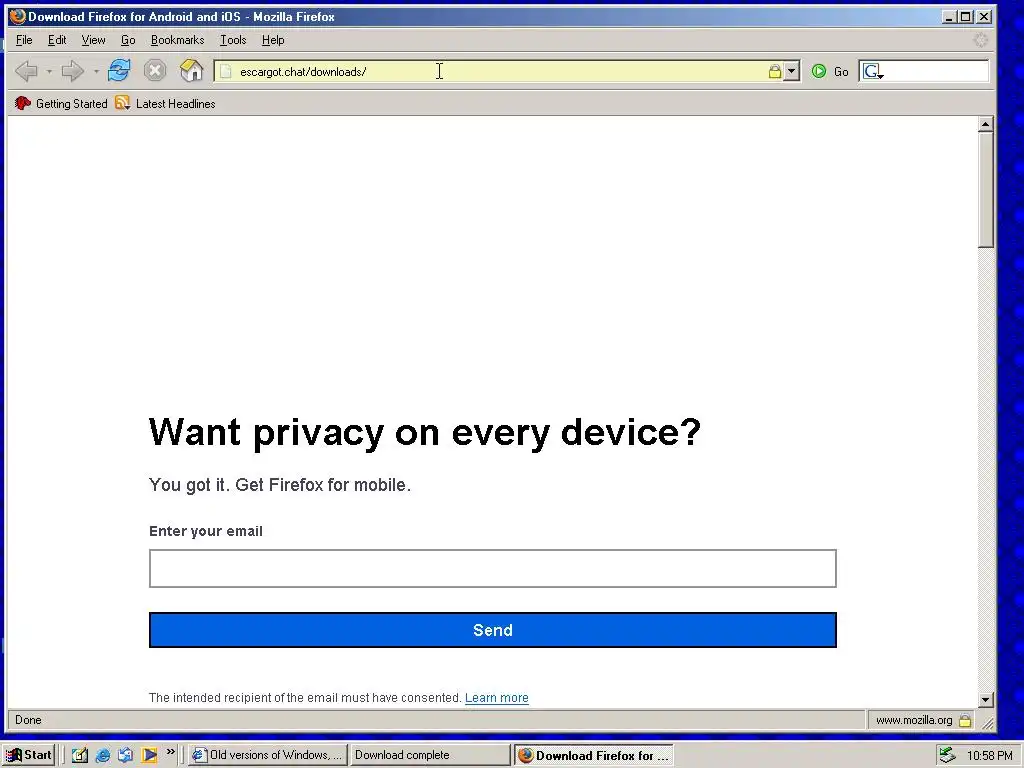Click the scrollbar up arrow
This screenshot has width=1024, height=768.
click(986, 124)
